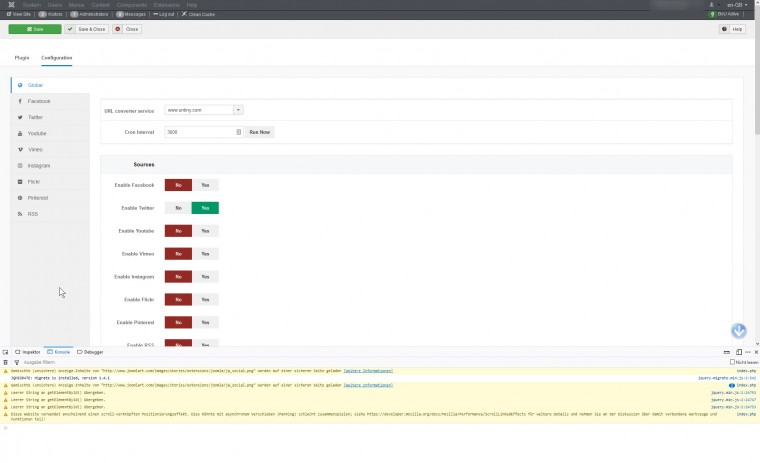The height and width of the screenshot is (463, 760).
Task: Set Enable Facebook to Yes
Action: 205,185
